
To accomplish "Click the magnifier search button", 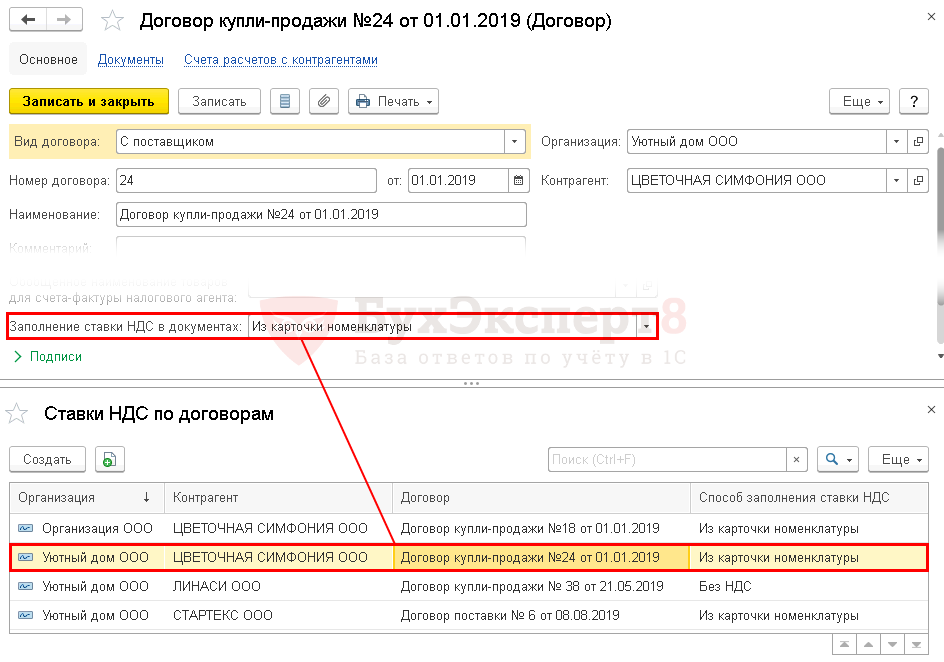I will pos(837,459).
